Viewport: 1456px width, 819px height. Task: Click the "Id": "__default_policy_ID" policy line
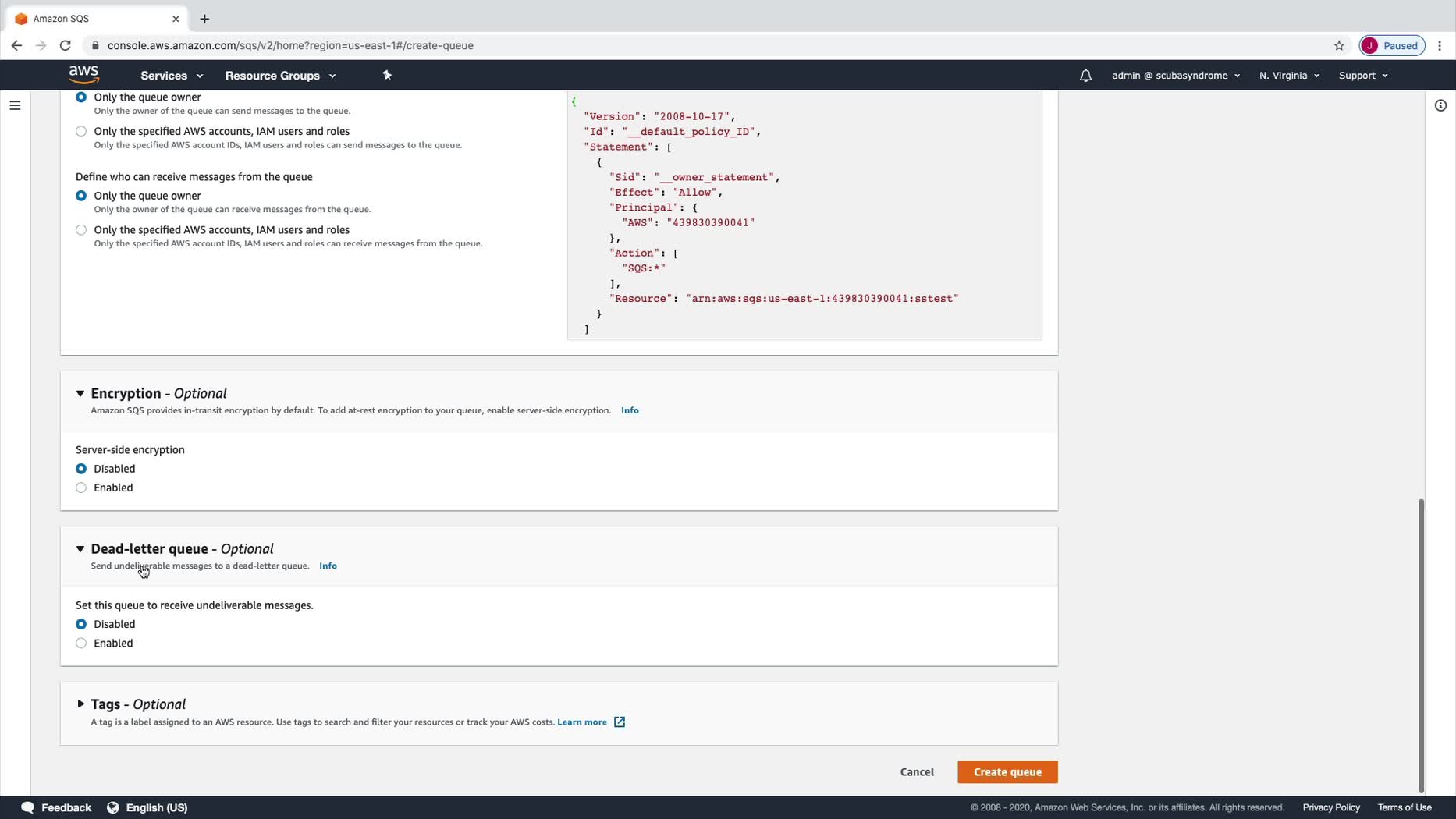(x=672, y=132)
